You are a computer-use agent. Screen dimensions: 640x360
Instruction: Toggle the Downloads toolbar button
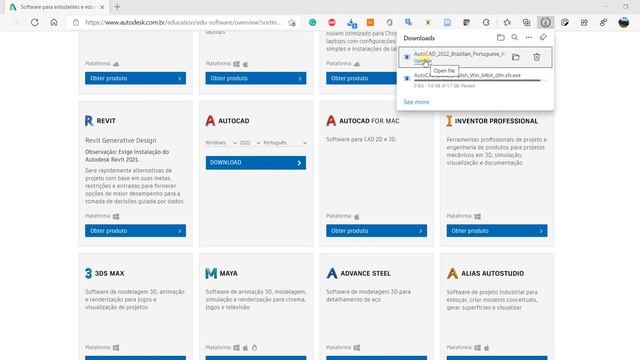545,22
